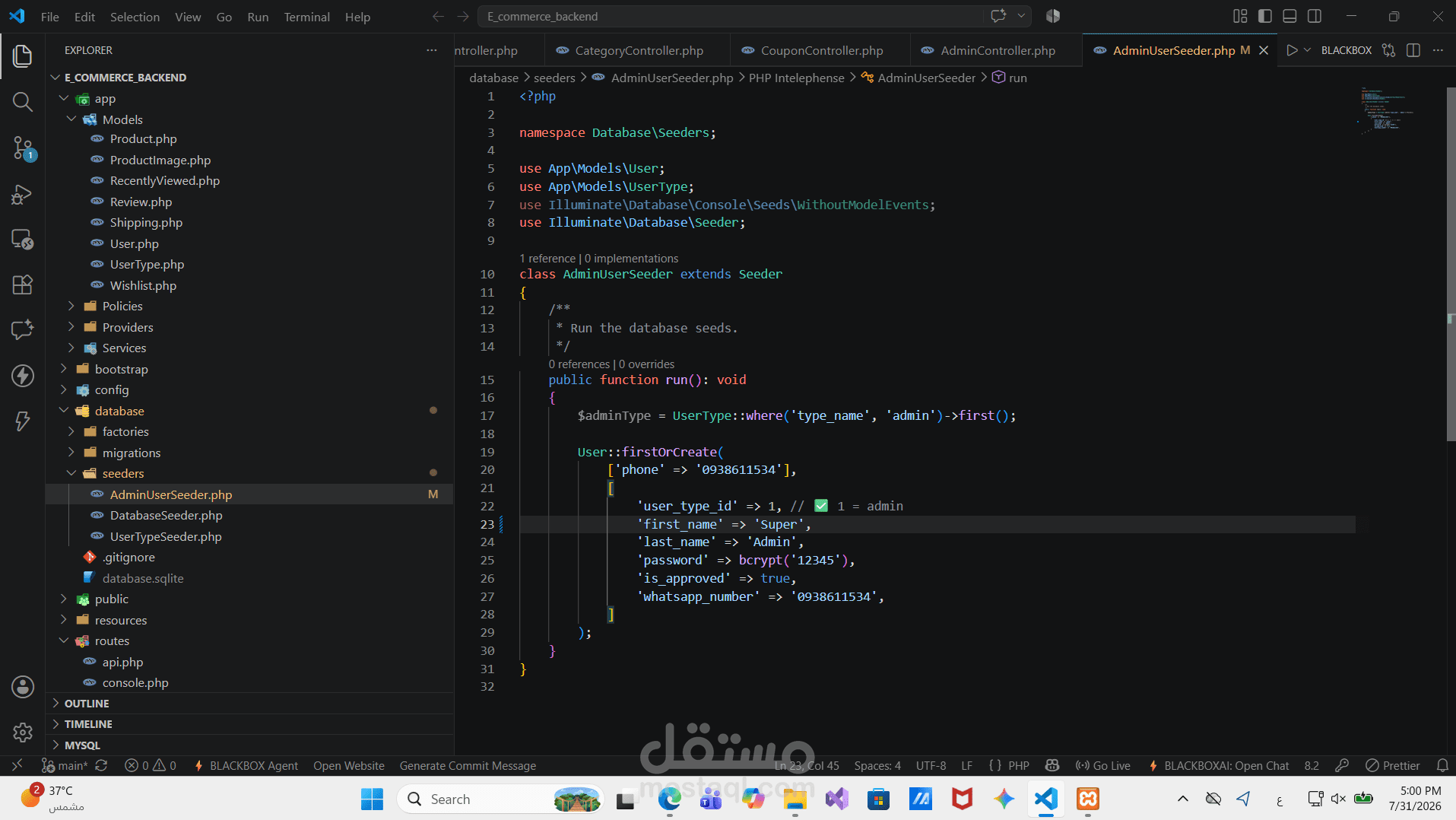Viewport: 1456px width, 820px height.
Task: Toggle the bottom Panel visibility
Action: (1289, 16)
